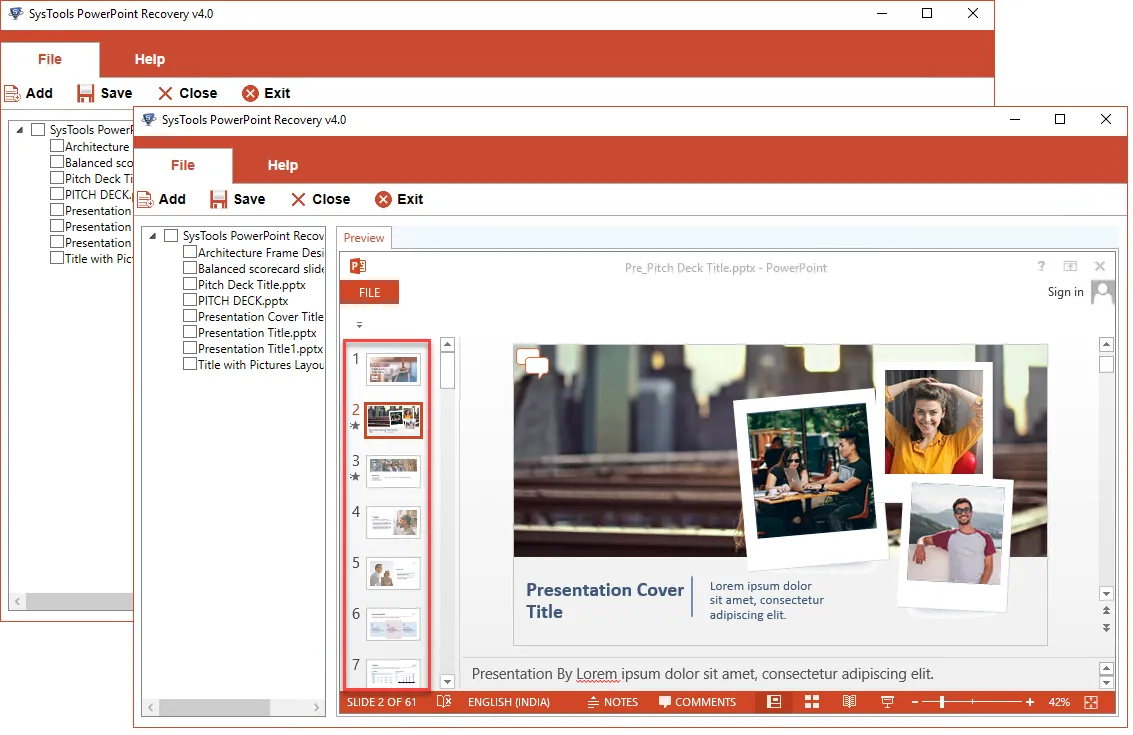The height and width of the screenshot is (735, 1133).
Task: Click the comment bubble icon on slide
Action: point(533,363)
